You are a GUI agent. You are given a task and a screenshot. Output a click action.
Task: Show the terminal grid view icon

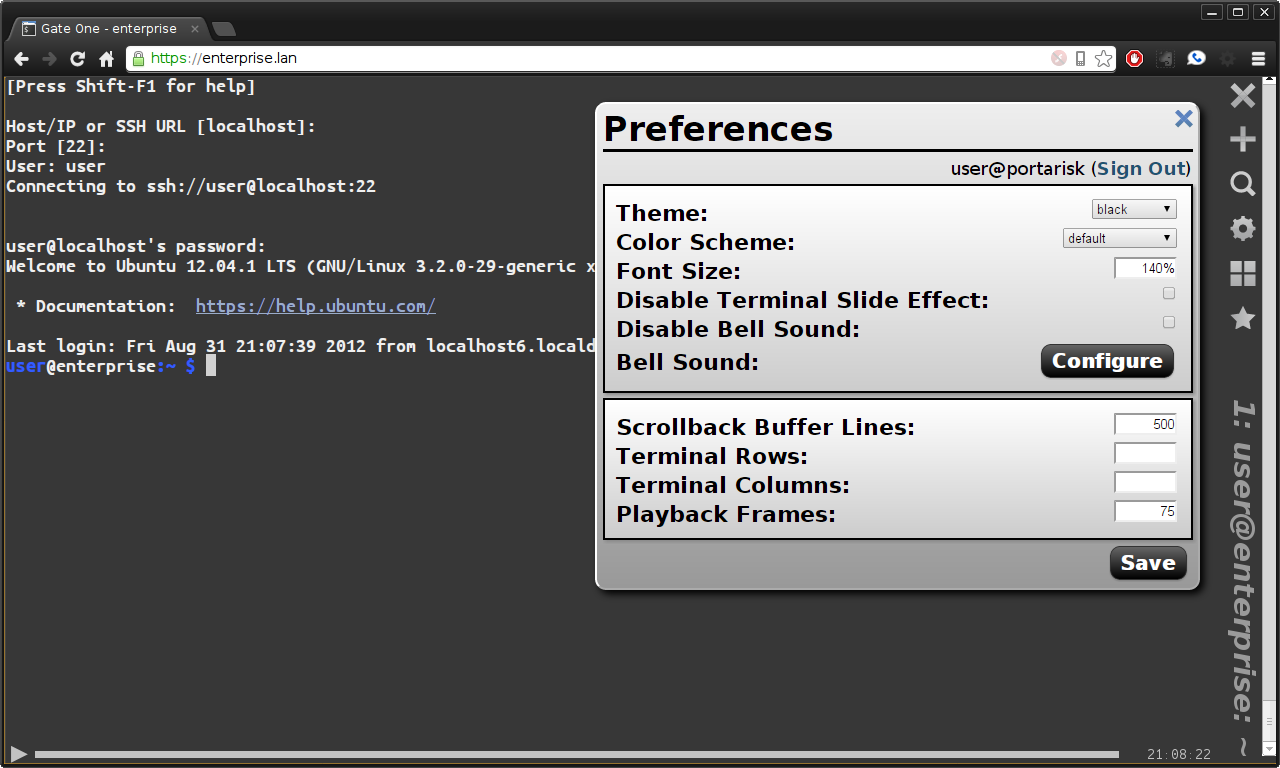(1242, 274)
